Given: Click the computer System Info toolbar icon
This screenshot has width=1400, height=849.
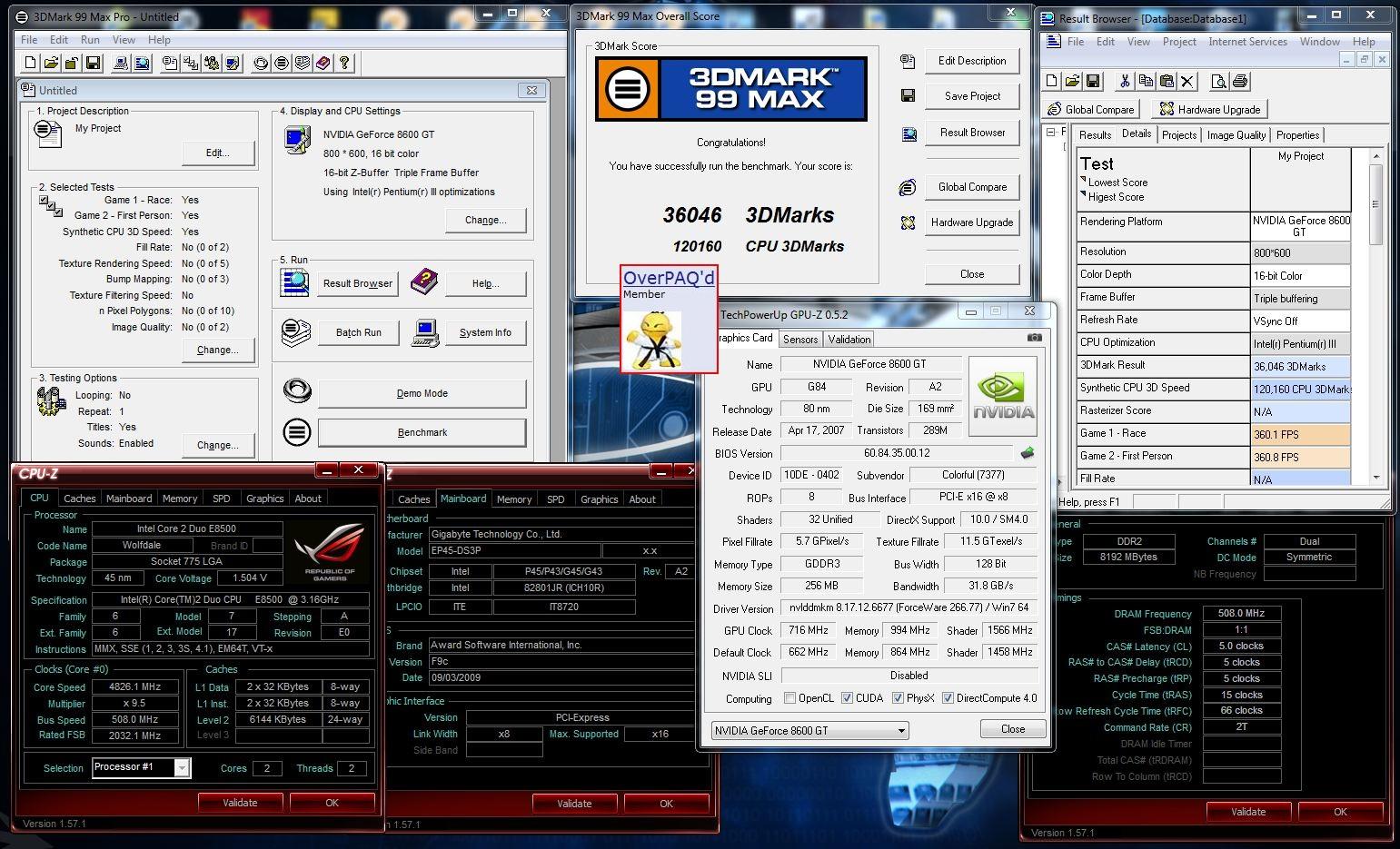Looking at the screenshot, I should (x=121, y=63).
